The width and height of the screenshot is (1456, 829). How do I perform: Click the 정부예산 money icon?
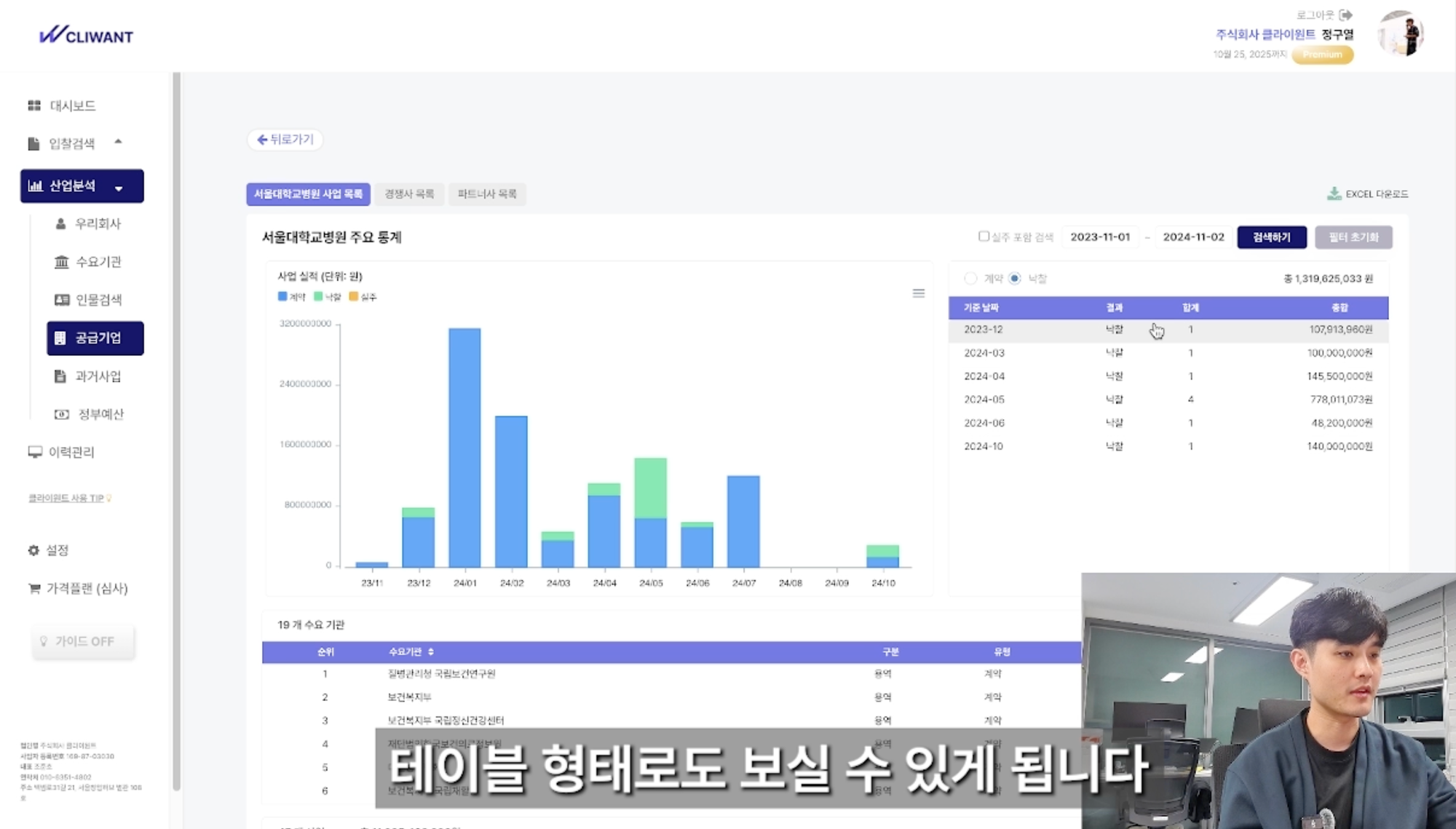click(x=62, y=414)
